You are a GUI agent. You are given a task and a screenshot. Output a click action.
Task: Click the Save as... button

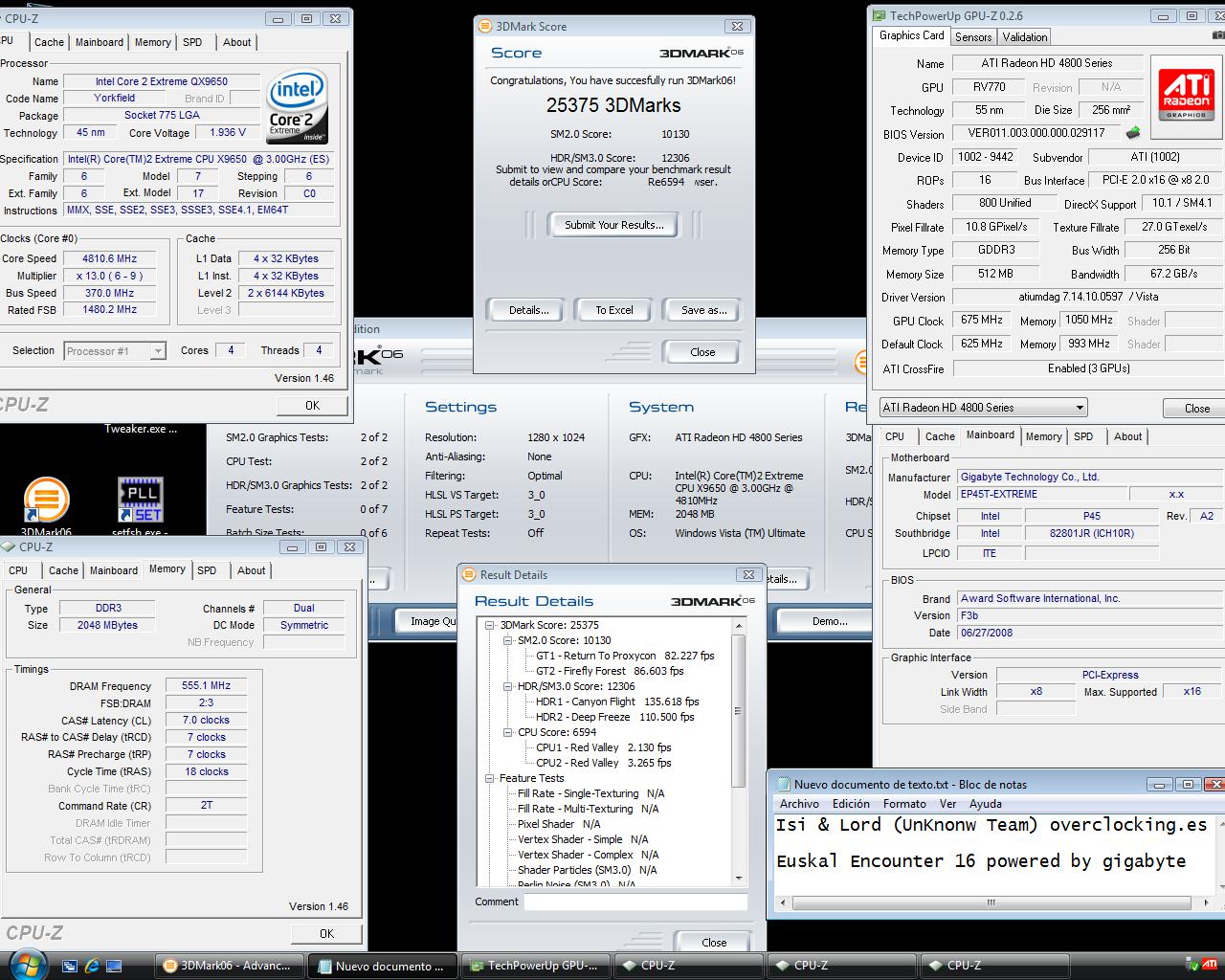pos(704,310)
